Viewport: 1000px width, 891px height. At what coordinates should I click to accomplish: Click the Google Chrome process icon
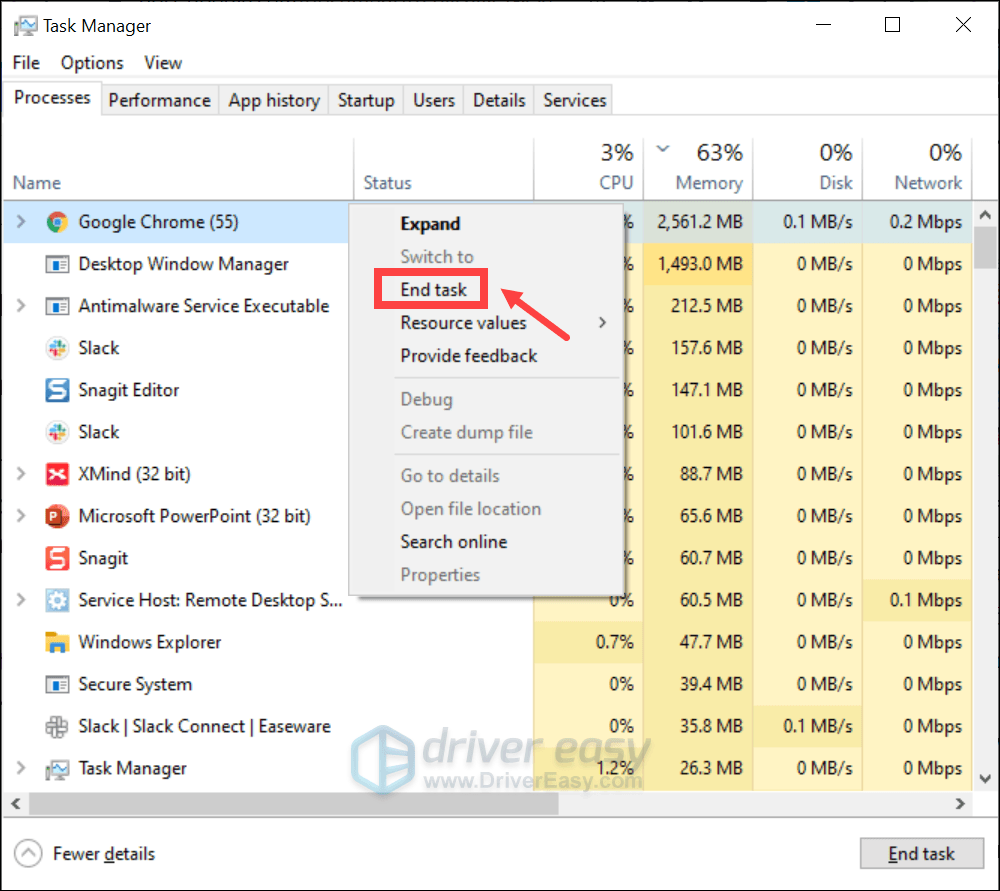pos(57,222)
